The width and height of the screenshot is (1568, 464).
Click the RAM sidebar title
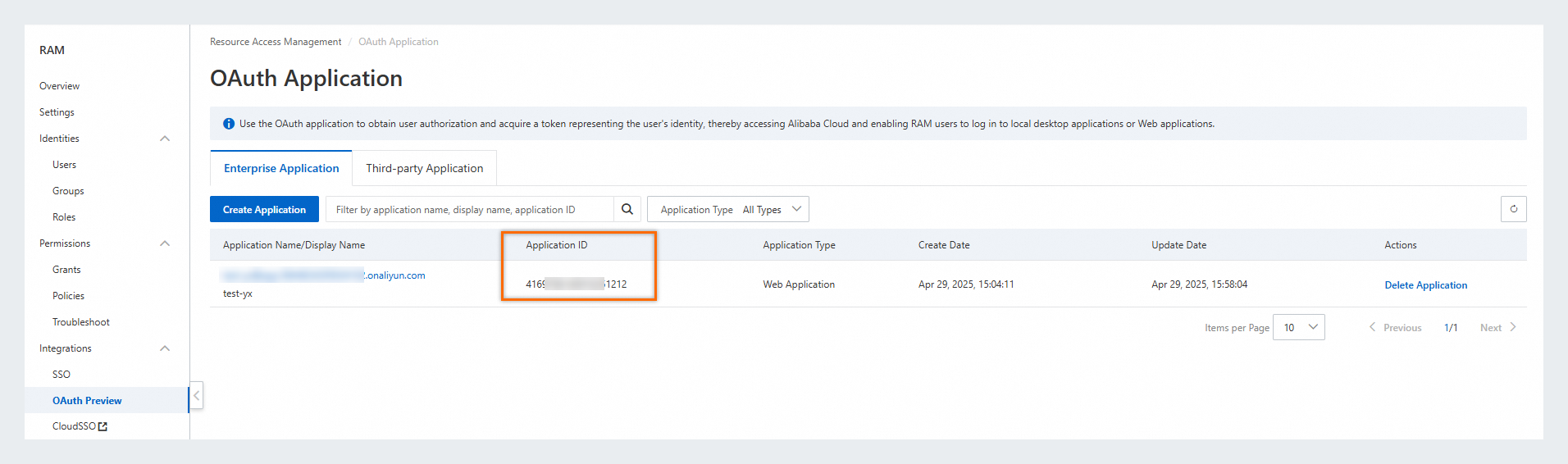52,50
